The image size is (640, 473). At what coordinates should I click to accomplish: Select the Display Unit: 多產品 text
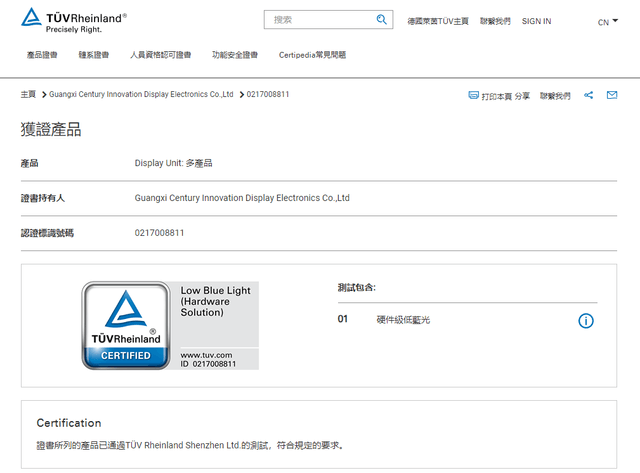click(173, 163)
